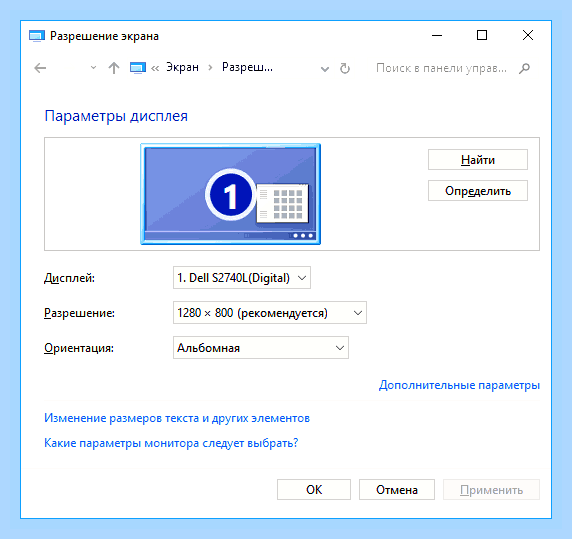572x539 pixels.
Task: Open the recent locations chevron
Action: [x=93, y=68]
